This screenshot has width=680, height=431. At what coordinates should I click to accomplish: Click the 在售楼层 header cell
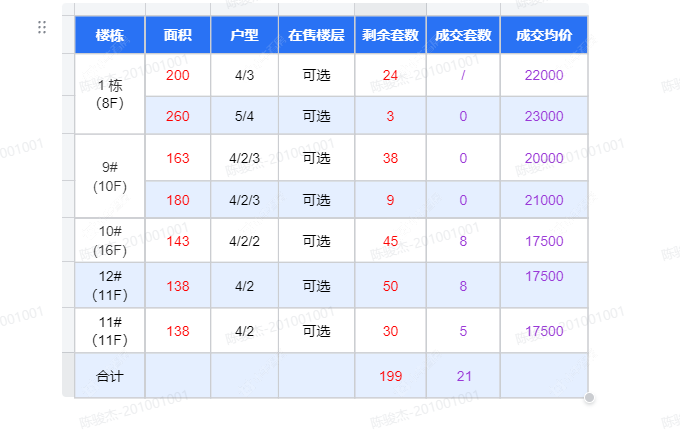point(316,36)
